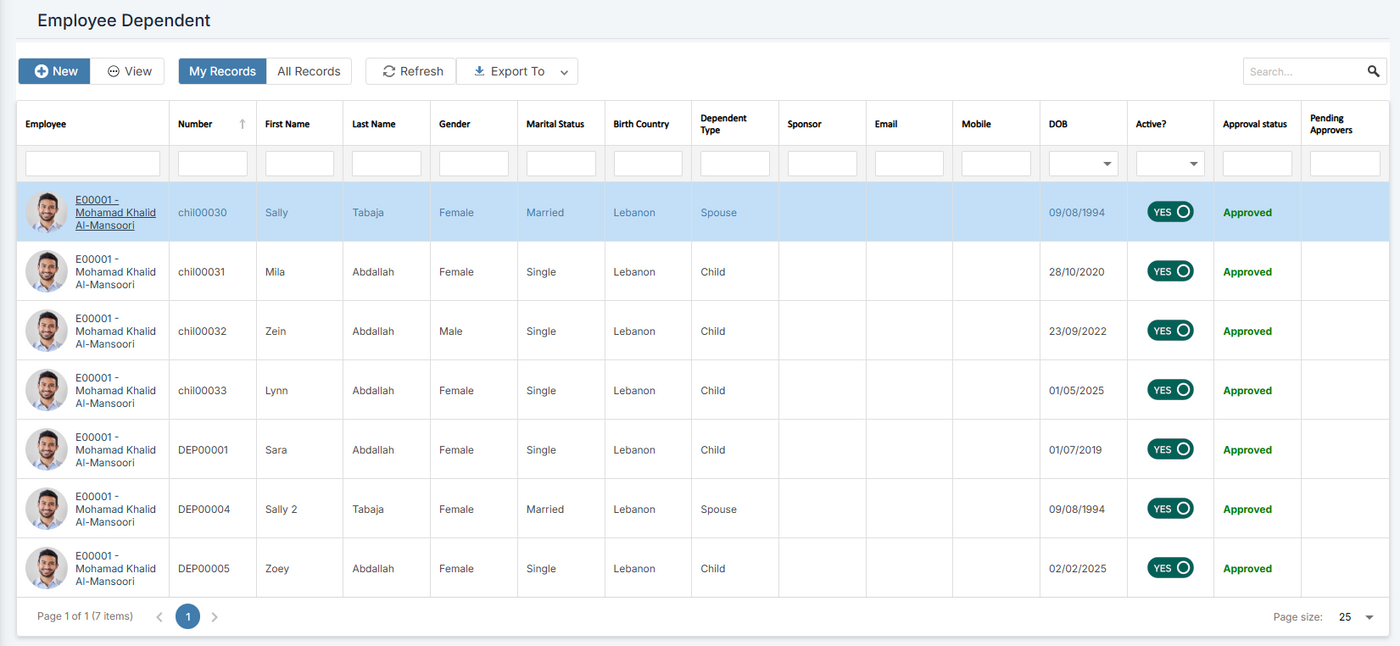Go to the previous page arrow
Image resolution: width=1400 pixels, height=646 pixels.
[x=159, y=617]
